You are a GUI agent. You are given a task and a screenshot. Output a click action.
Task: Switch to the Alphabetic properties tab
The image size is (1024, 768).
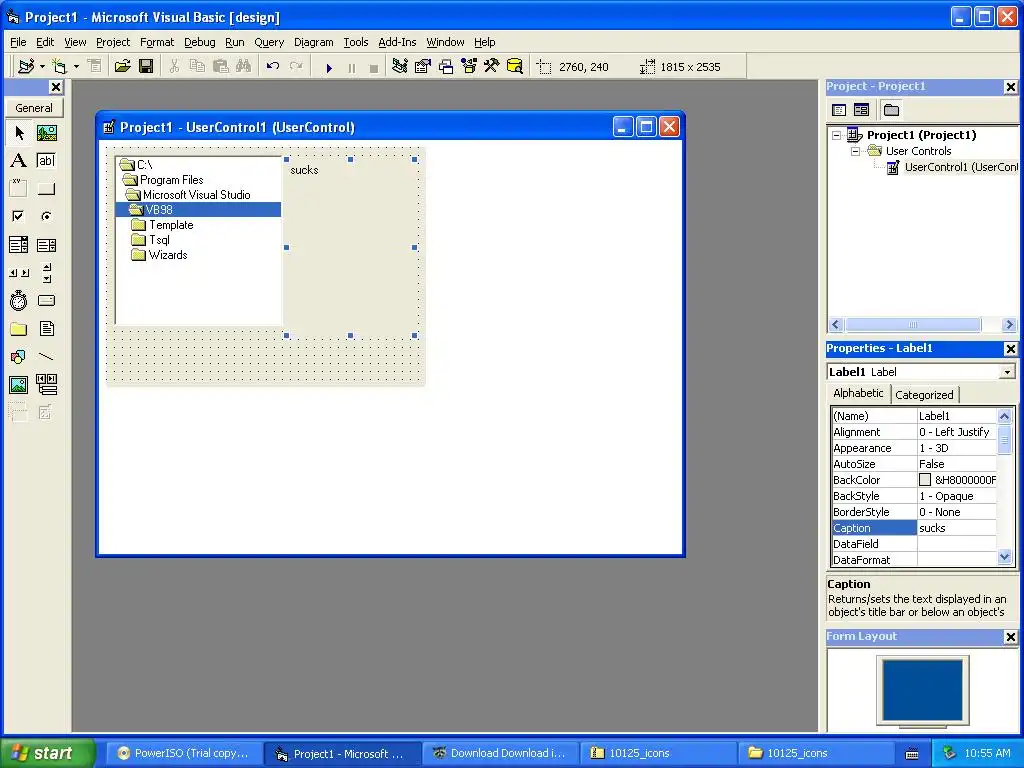[x=858, y=393]
